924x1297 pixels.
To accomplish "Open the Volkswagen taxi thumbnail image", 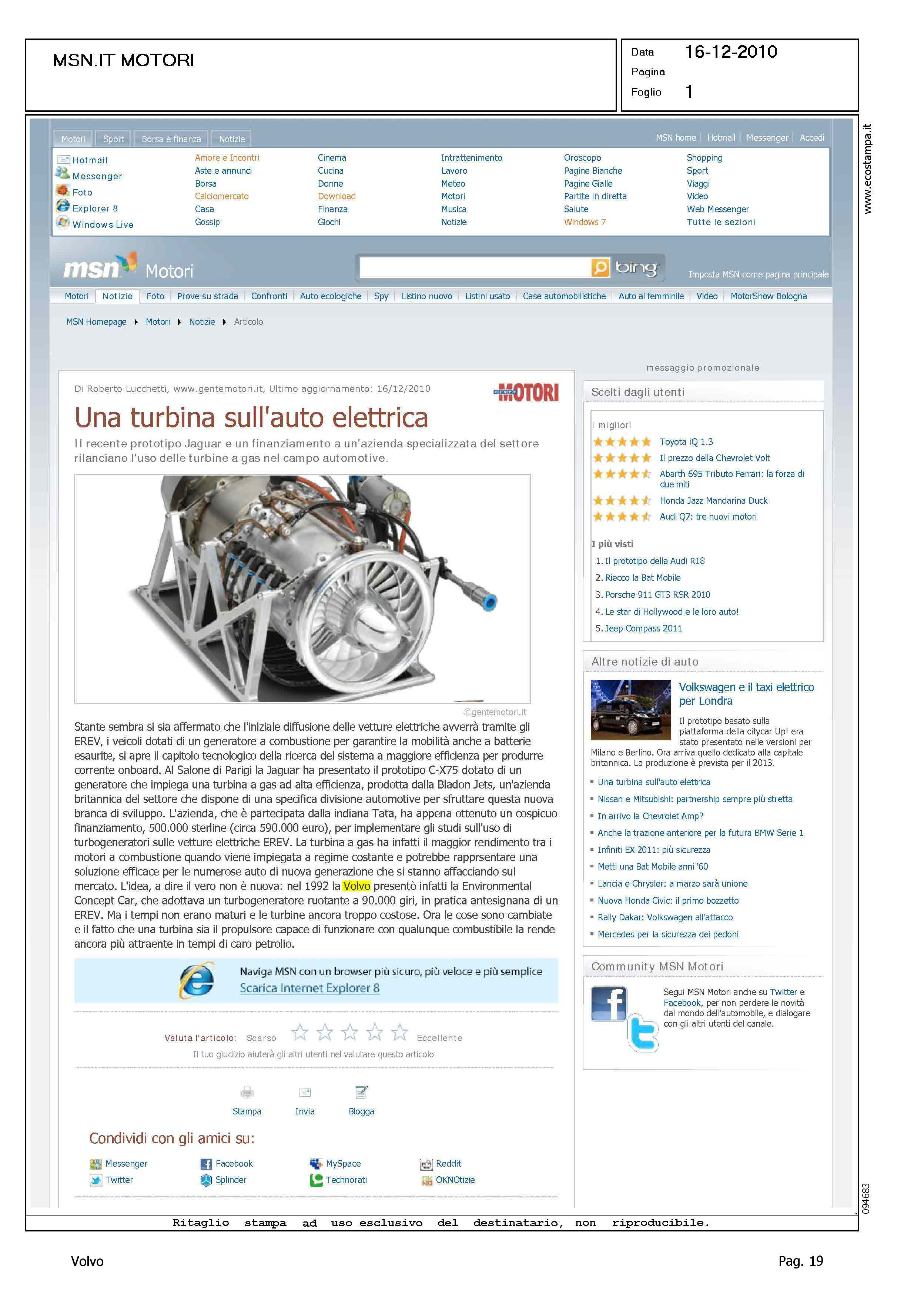I will (630, 710).
